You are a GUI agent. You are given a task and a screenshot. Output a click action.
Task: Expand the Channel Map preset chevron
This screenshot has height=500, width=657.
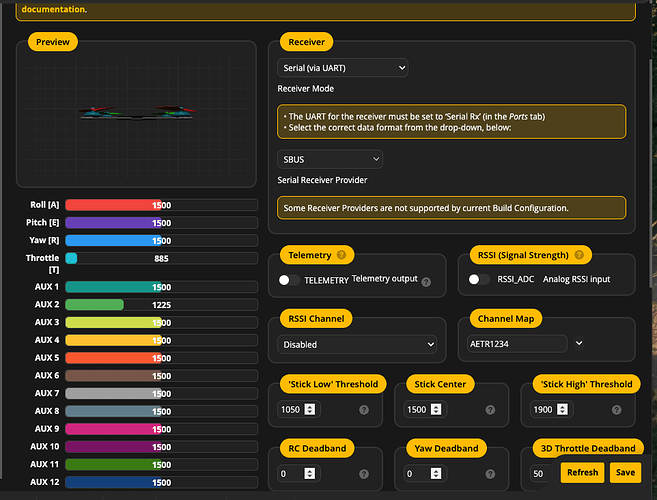tap(579, 343)
